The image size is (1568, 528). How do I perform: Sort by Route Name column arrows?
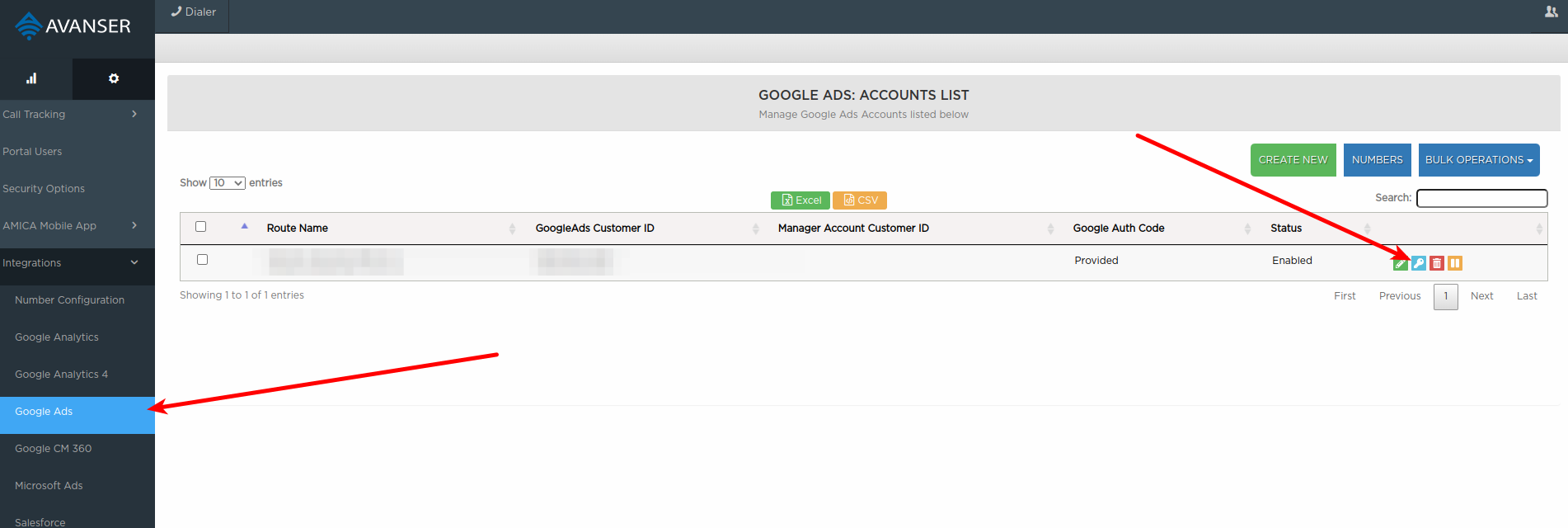[512, 229]
